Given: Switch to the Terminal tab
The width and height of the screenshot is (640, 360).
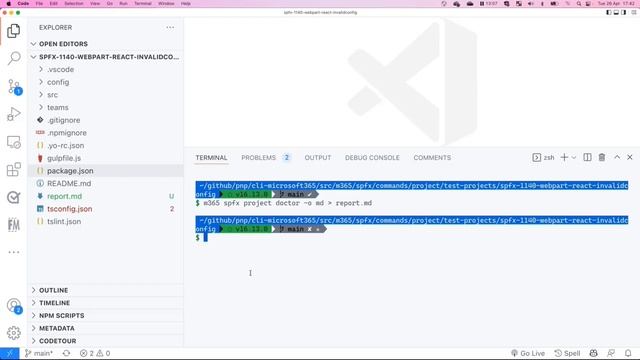Looking at the screenshot, I should 211,158.
